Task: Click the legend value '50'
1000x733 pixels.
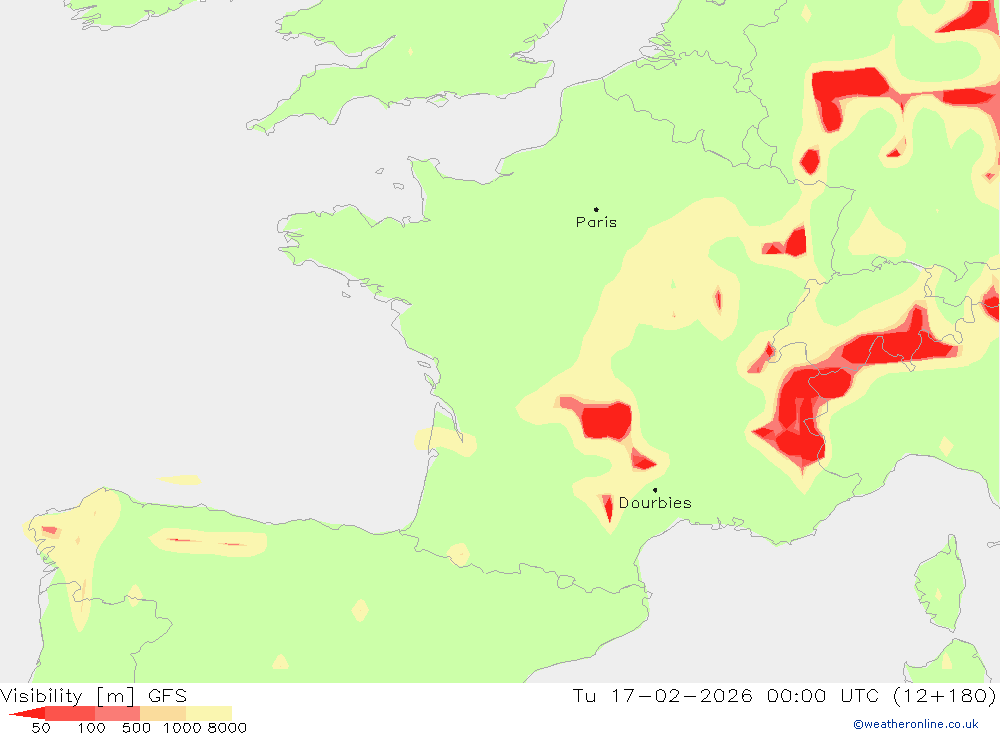Action: (x=41, y=728)
